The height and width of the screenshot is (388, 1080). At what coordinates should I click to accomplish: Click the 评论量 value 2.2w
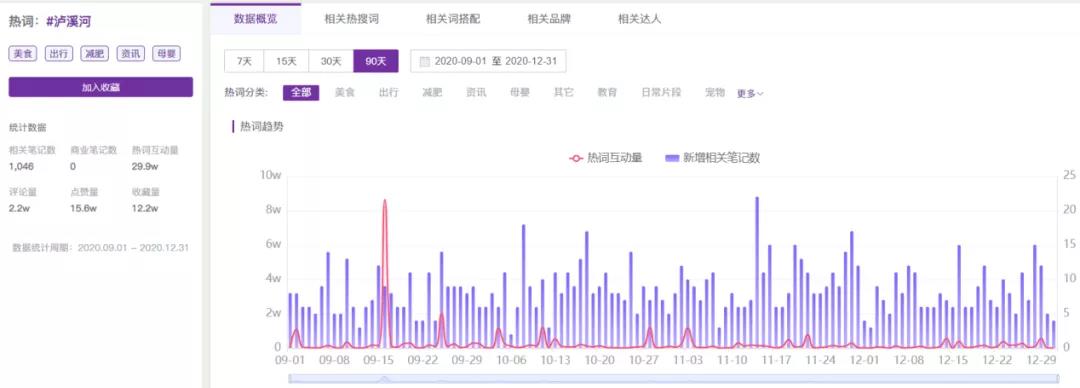click(18, 208)
